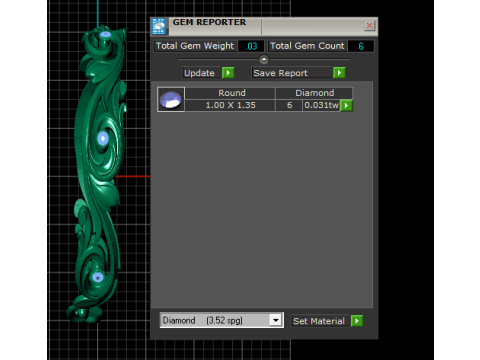Click the Update button
The width and height of the screenshot is (480, 360).
tap(202, 73)
